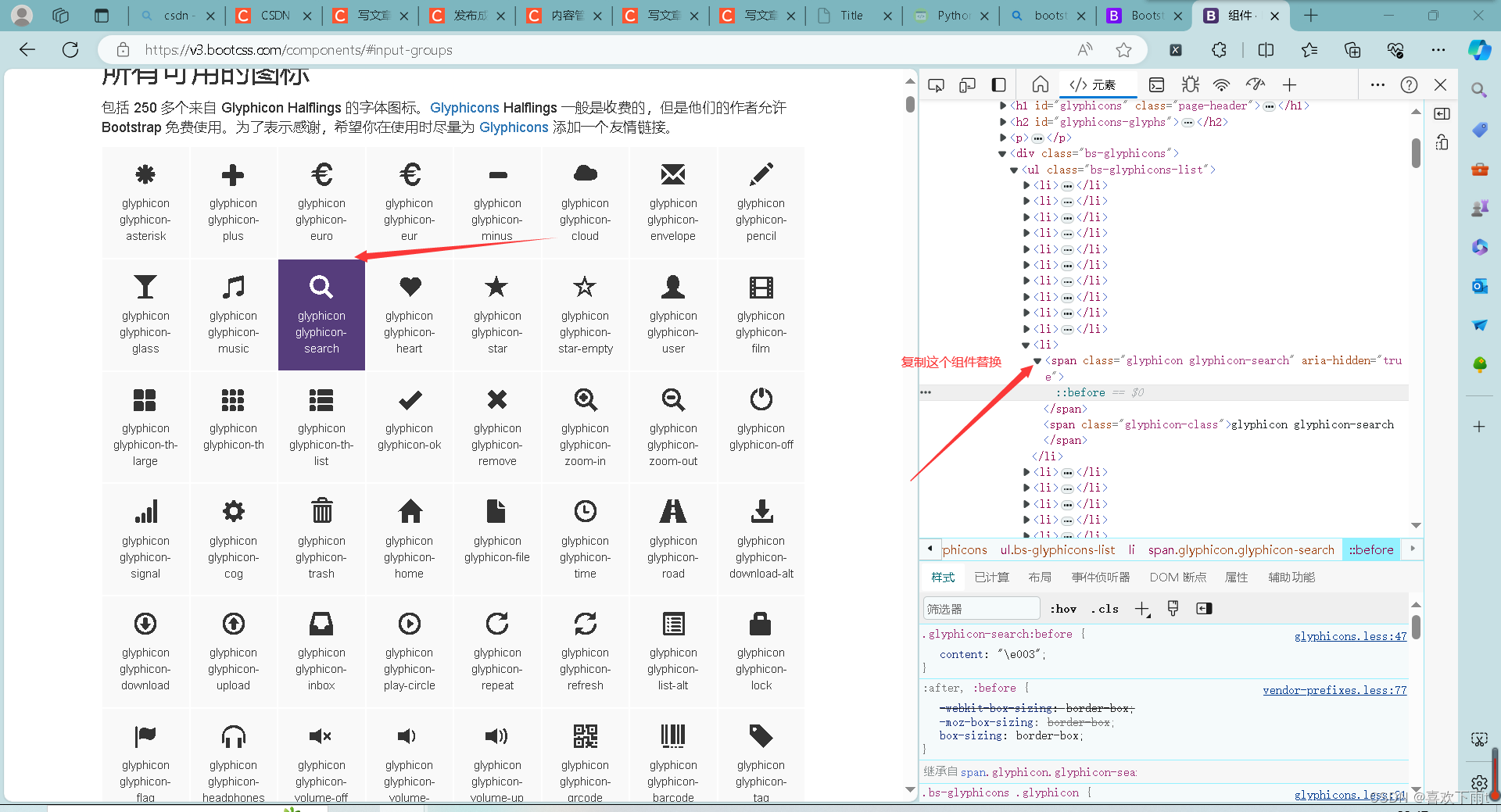Click the glyphicon-asterisk icon tile

pos(145,202)
